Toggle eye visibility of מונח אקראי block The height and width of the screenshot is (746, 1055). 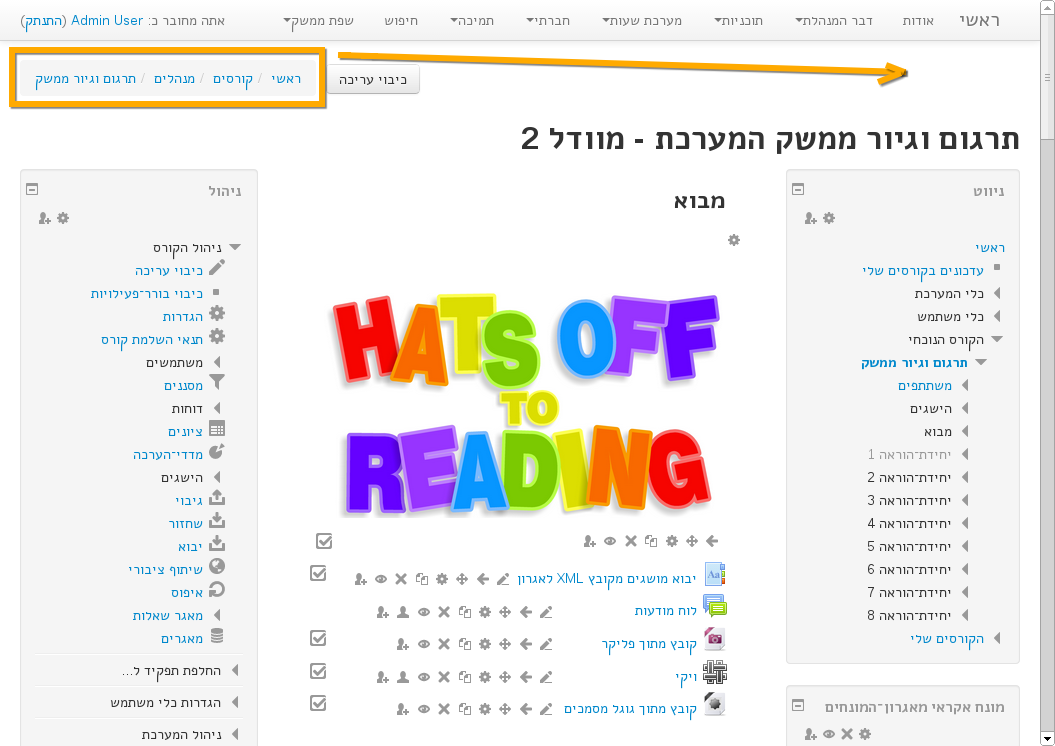coord(829,734)
